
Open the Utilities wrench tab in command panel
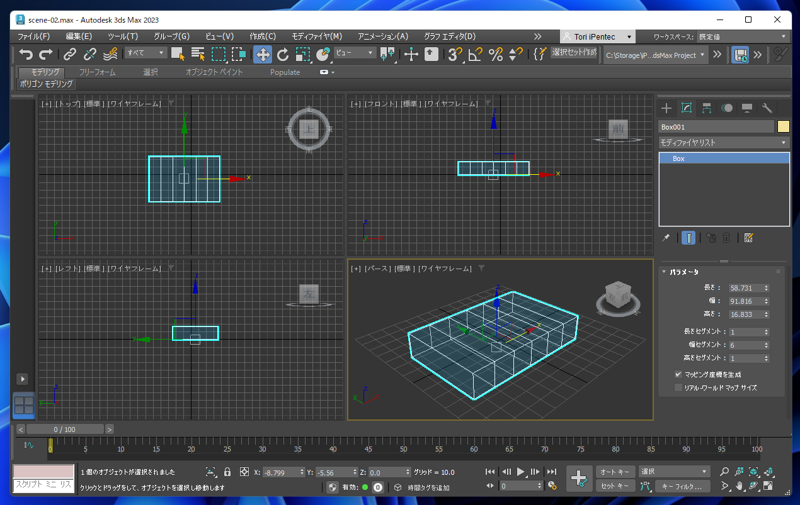pos(767,108)
